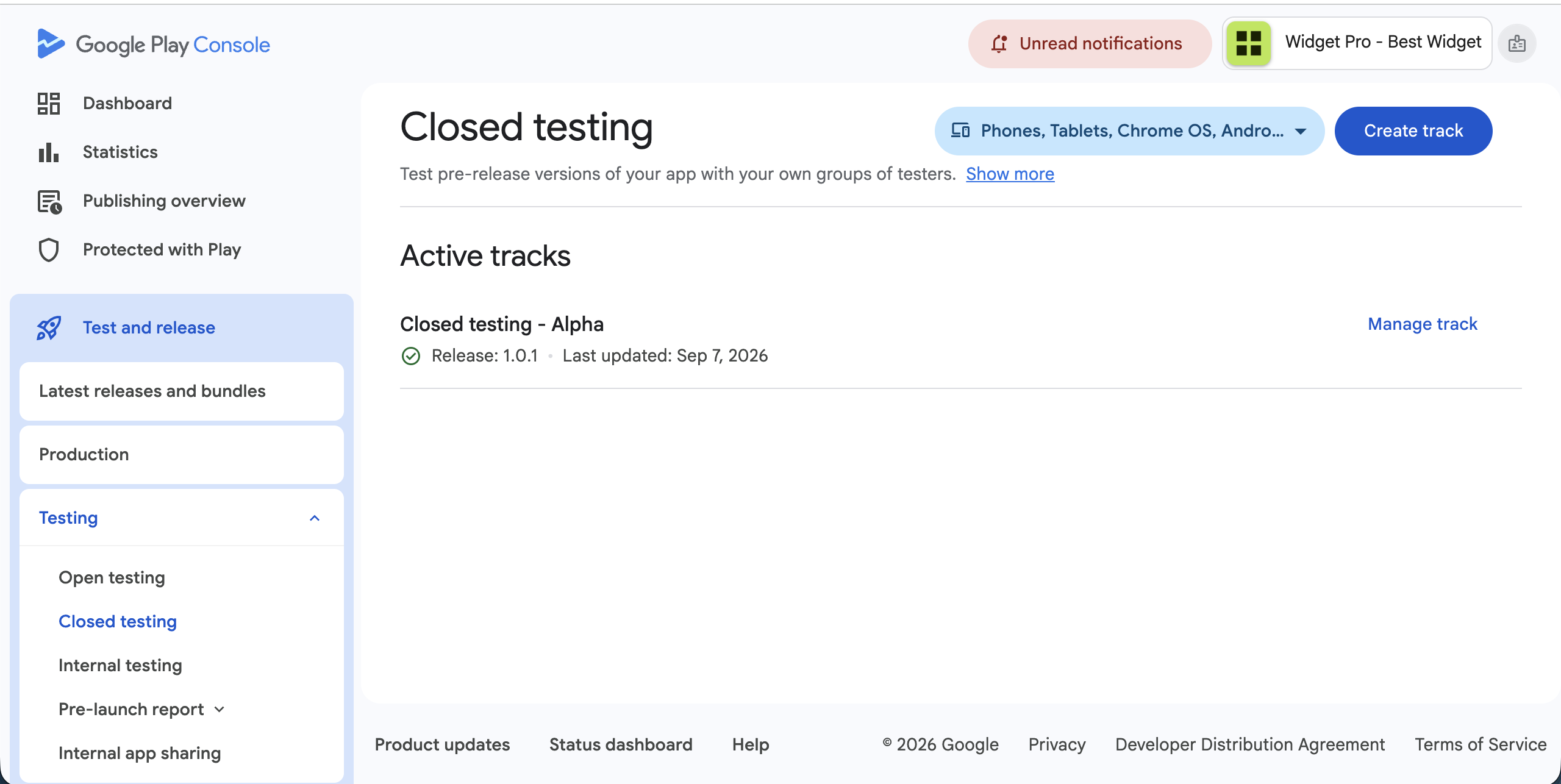Open the Widget Pro - Best Widget app selector
Screen dimensions: 1561x784
click(1357, 43)
